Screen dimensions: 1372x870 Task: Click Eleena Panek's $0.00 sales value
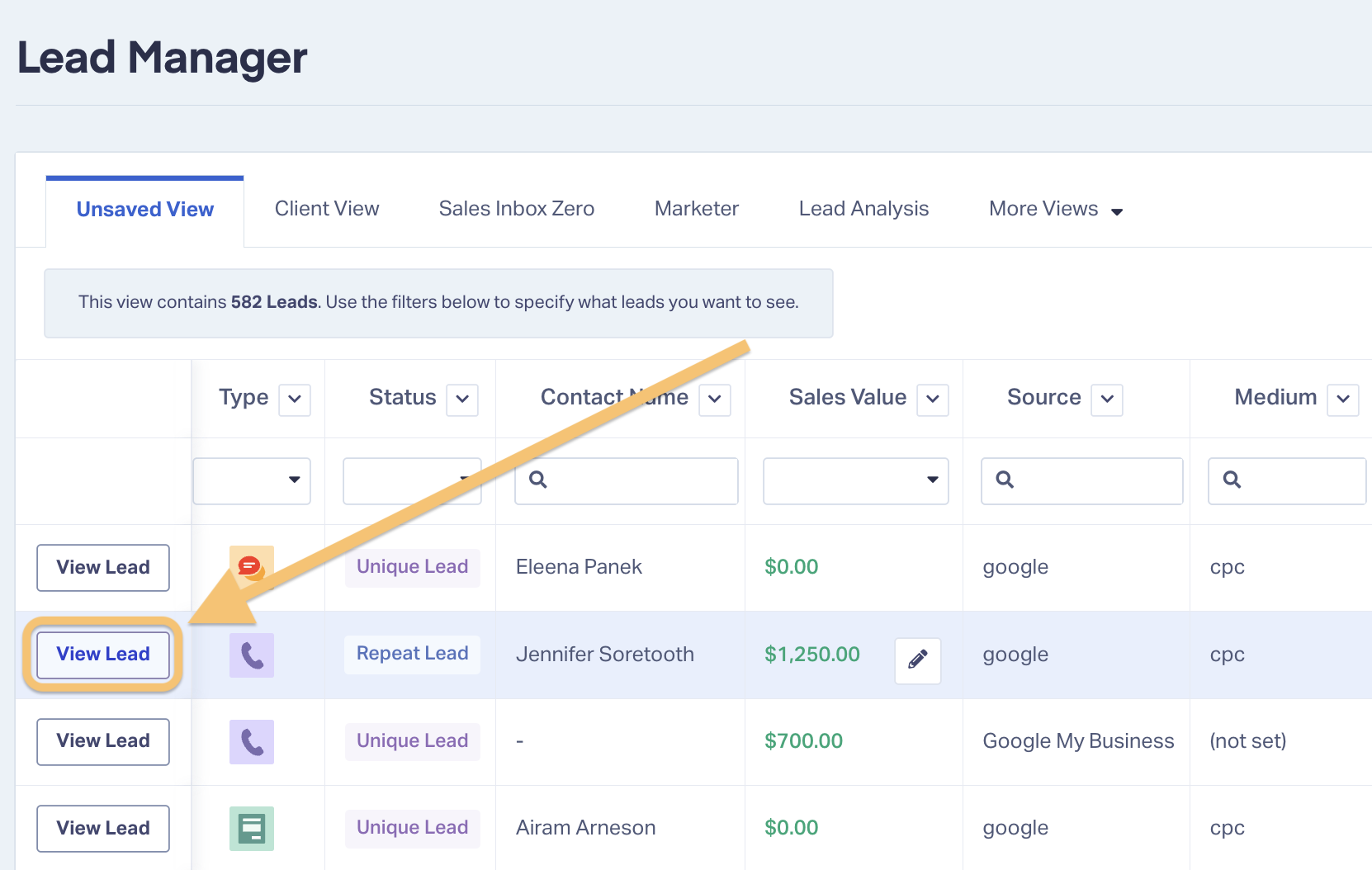792,567
